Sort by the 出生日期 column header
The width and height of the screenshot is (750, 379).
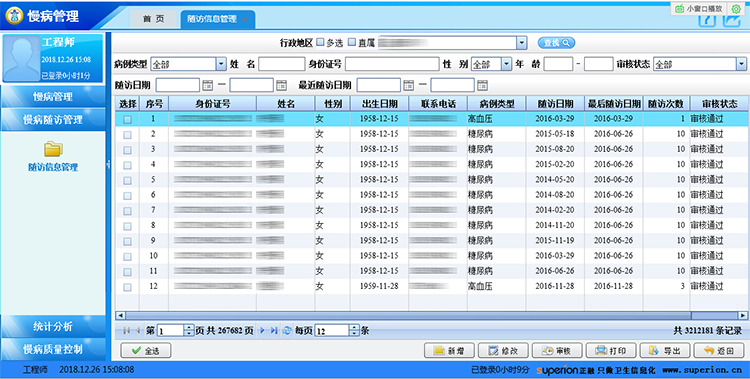379,104
